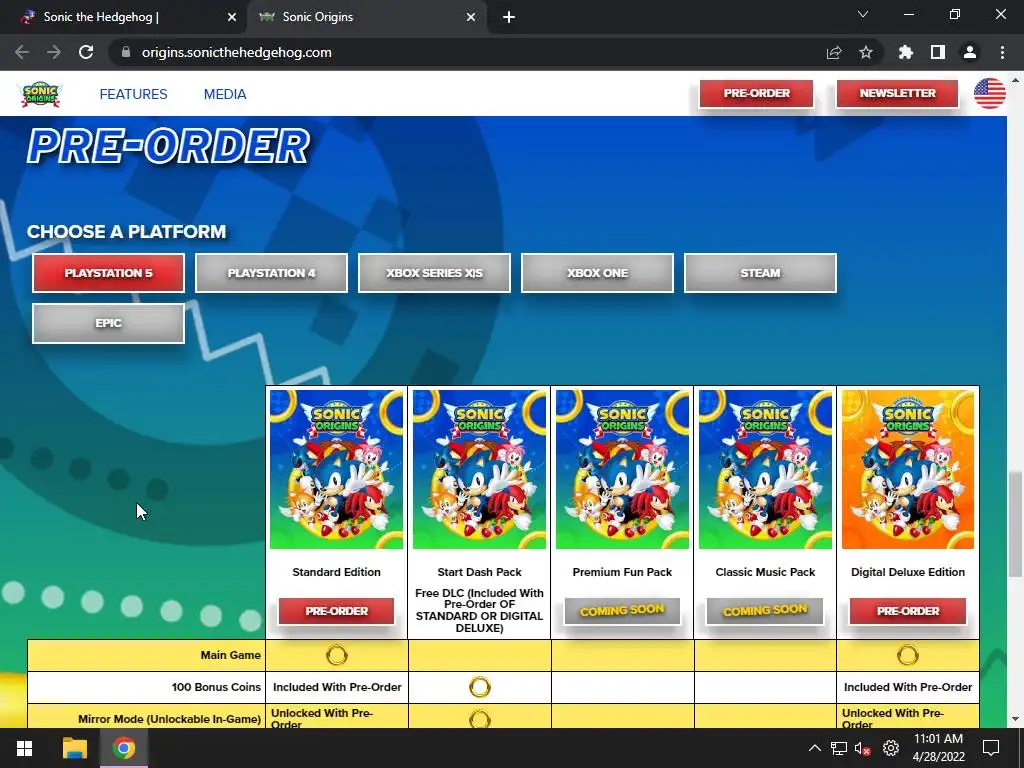Select the PlayStation 4 platform
1024x768 pixels.
[271, 273]
